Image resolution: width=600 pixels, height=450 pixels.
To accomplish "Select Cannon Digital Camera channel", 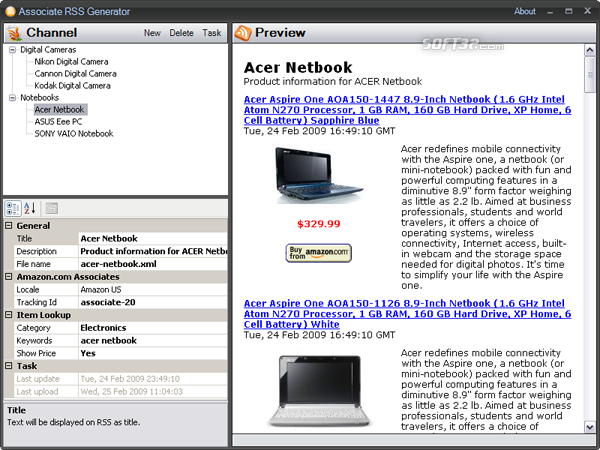I will (x=75, y=73).
